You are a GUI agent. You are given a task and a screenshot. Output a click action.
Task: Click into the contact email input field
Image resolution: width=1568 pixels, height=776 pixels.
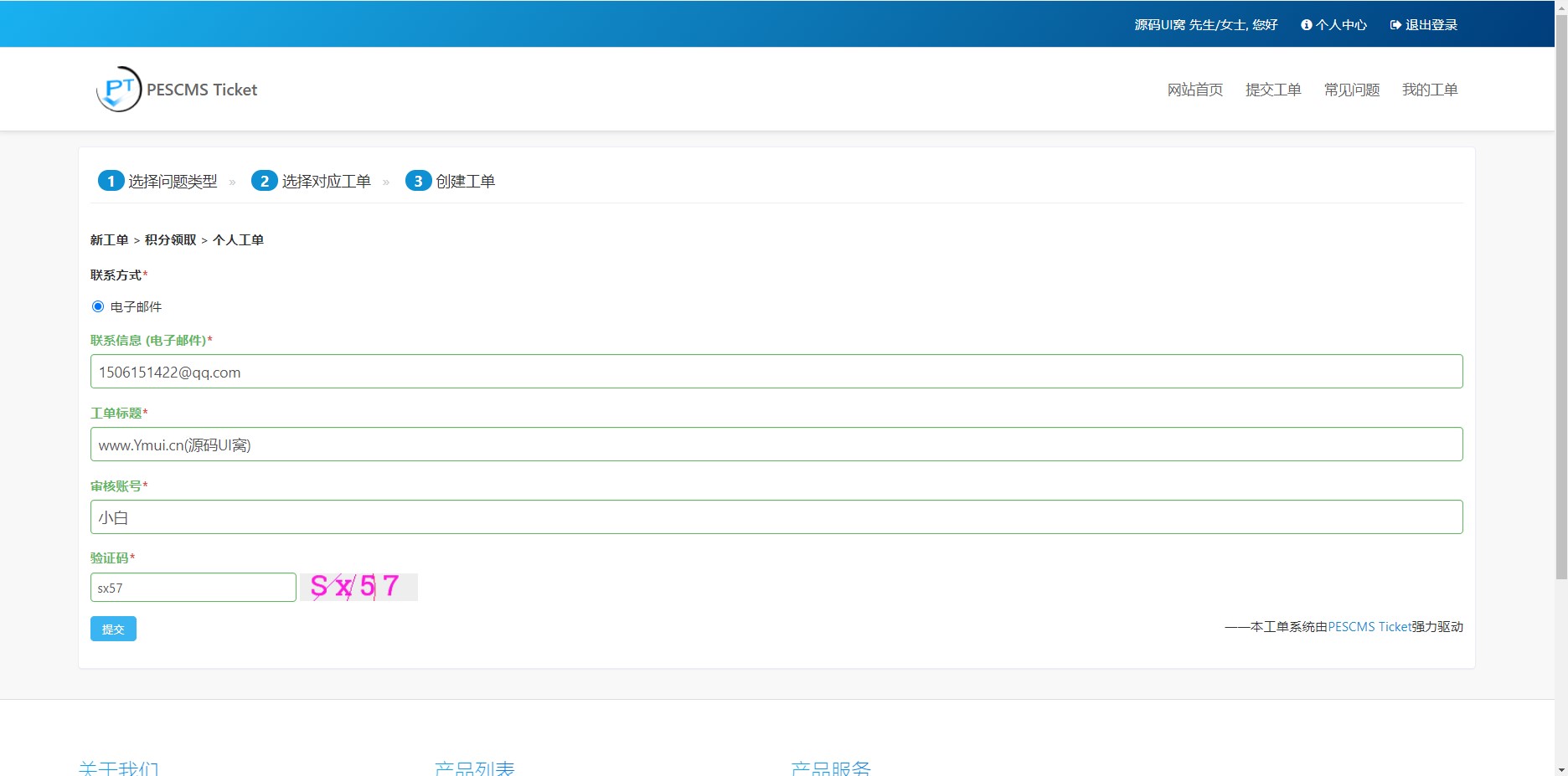(776, 372)
